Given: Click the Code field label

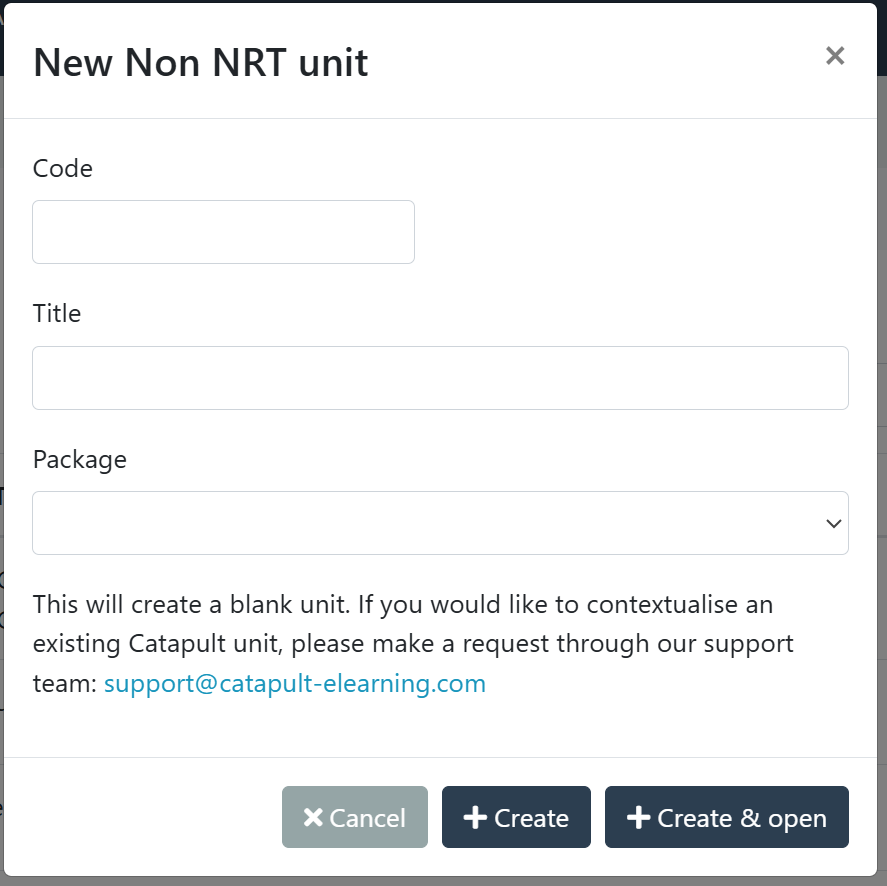Looking at the screenshot, I should [x=63, y=168].
